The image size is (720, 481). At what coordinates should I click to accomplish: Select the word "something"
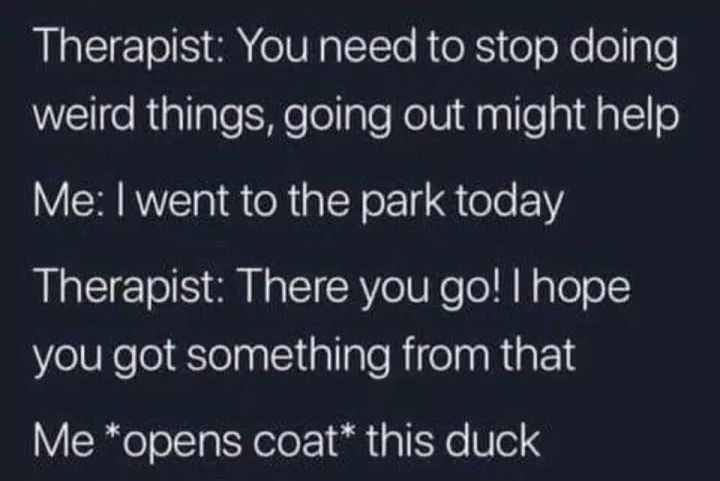pos(288,356)
